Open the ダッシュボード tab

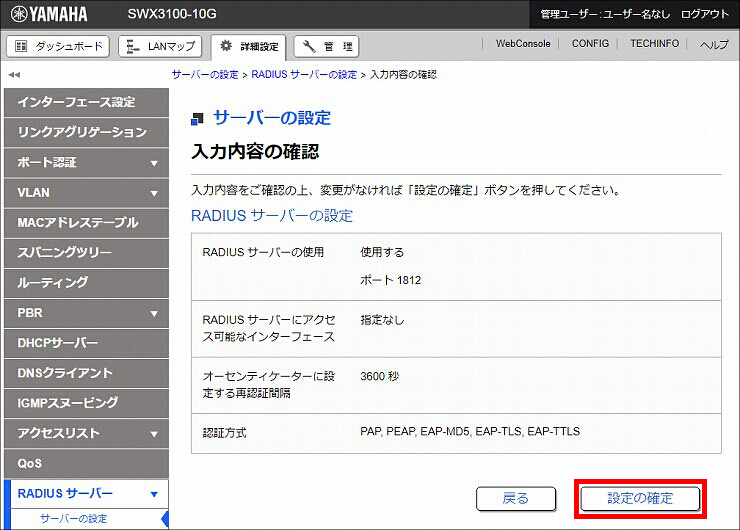pyautogui.click(x=58, y=46)
